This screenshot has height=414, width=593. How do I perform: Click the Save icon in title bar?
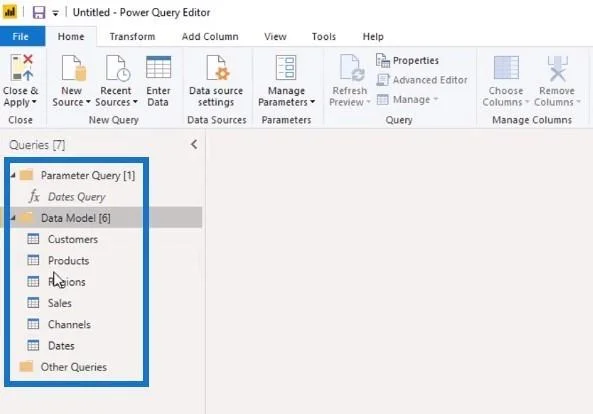tap(39, 12)
